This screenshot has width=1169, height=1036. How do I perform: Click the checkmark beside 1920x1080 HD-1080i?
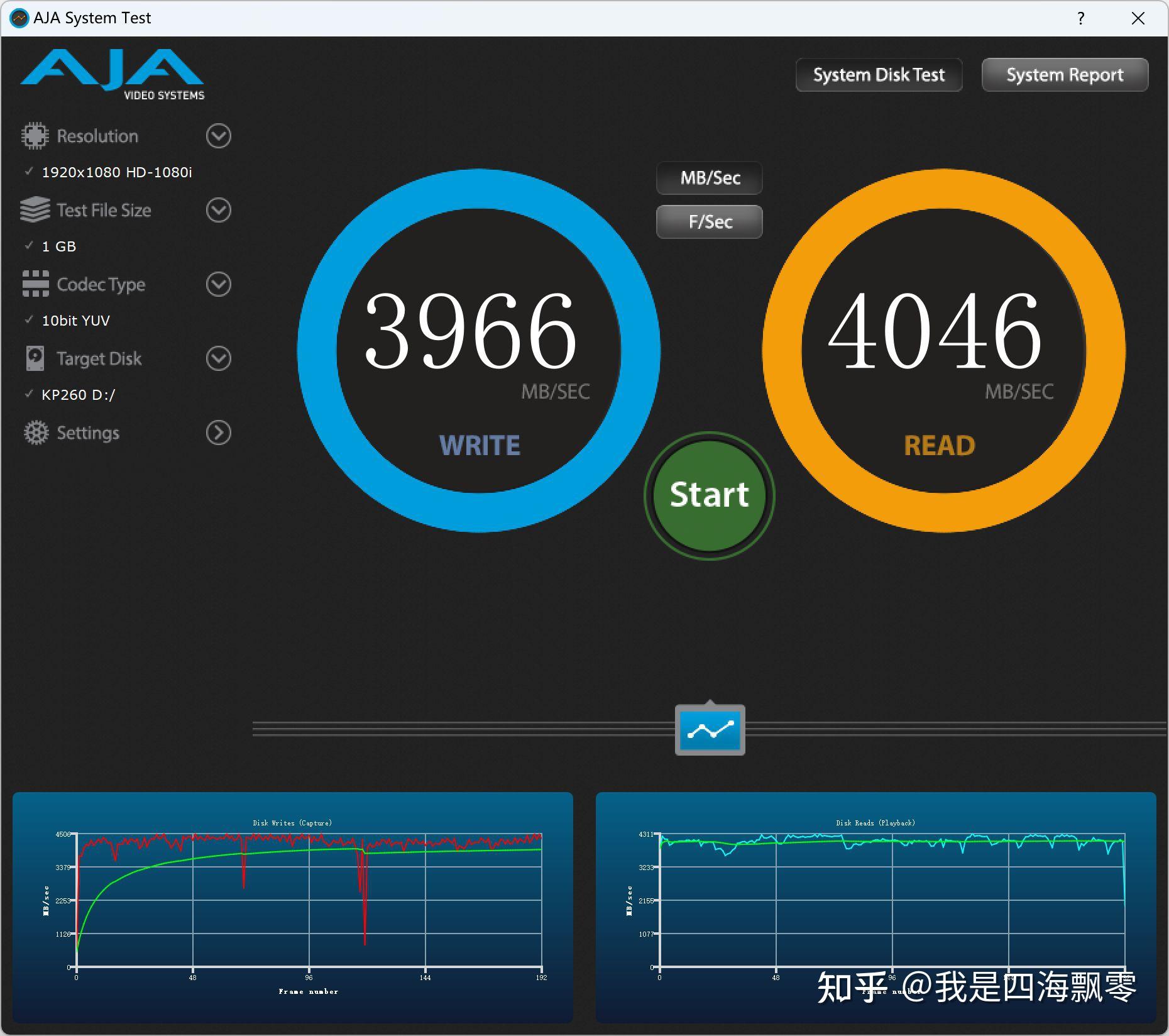pyautogui.click(x=28, y=172)
